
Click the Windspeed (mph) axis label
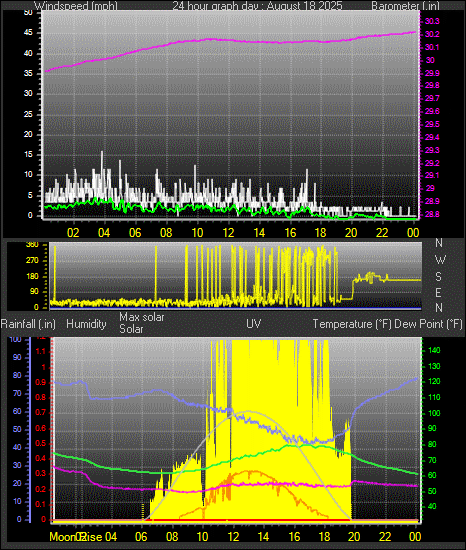click(x=76, y=6)
